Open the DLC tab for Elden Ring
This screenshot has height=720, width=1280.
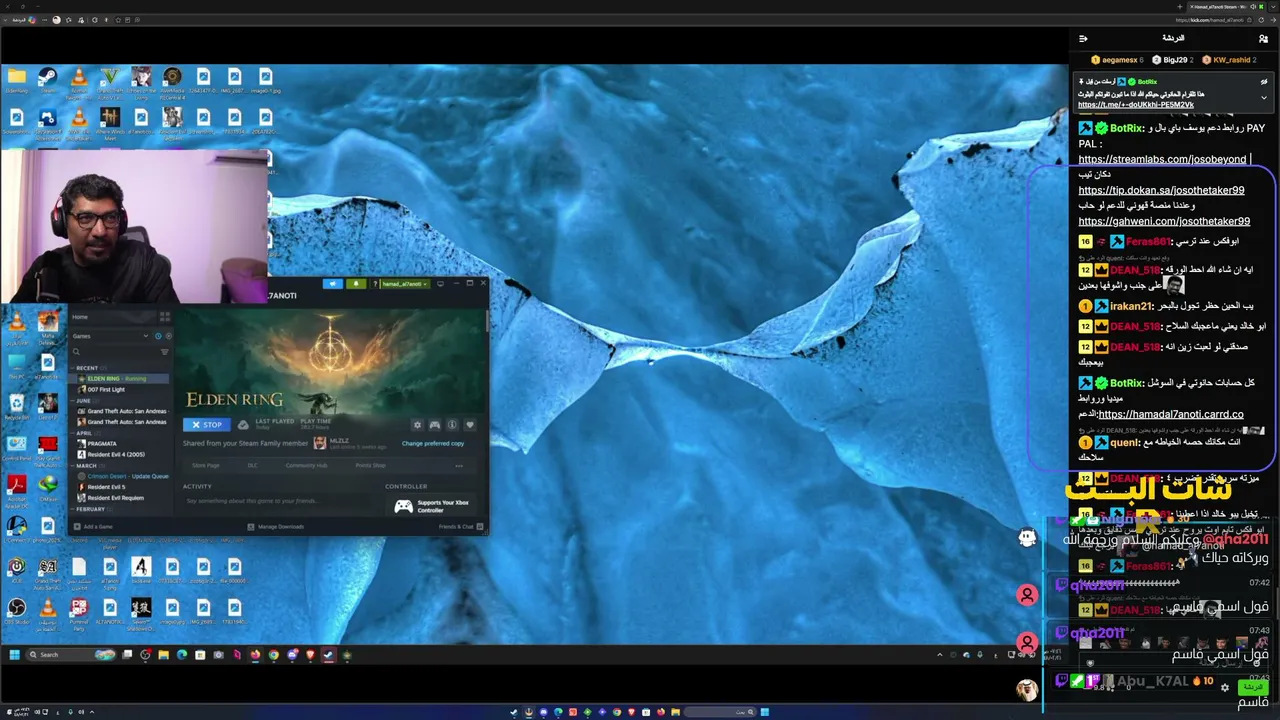(x=253, y=465)
